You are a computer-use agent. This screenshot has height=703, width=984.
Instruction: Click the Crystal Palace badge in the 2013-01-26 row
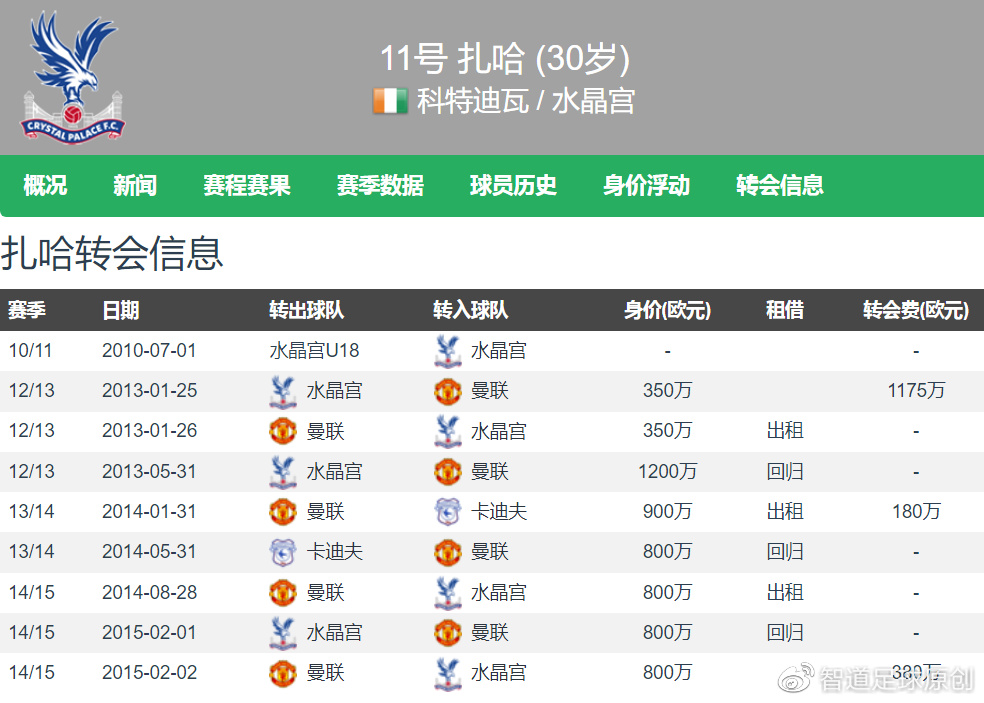pyautogui.click(x=448, y=431)
